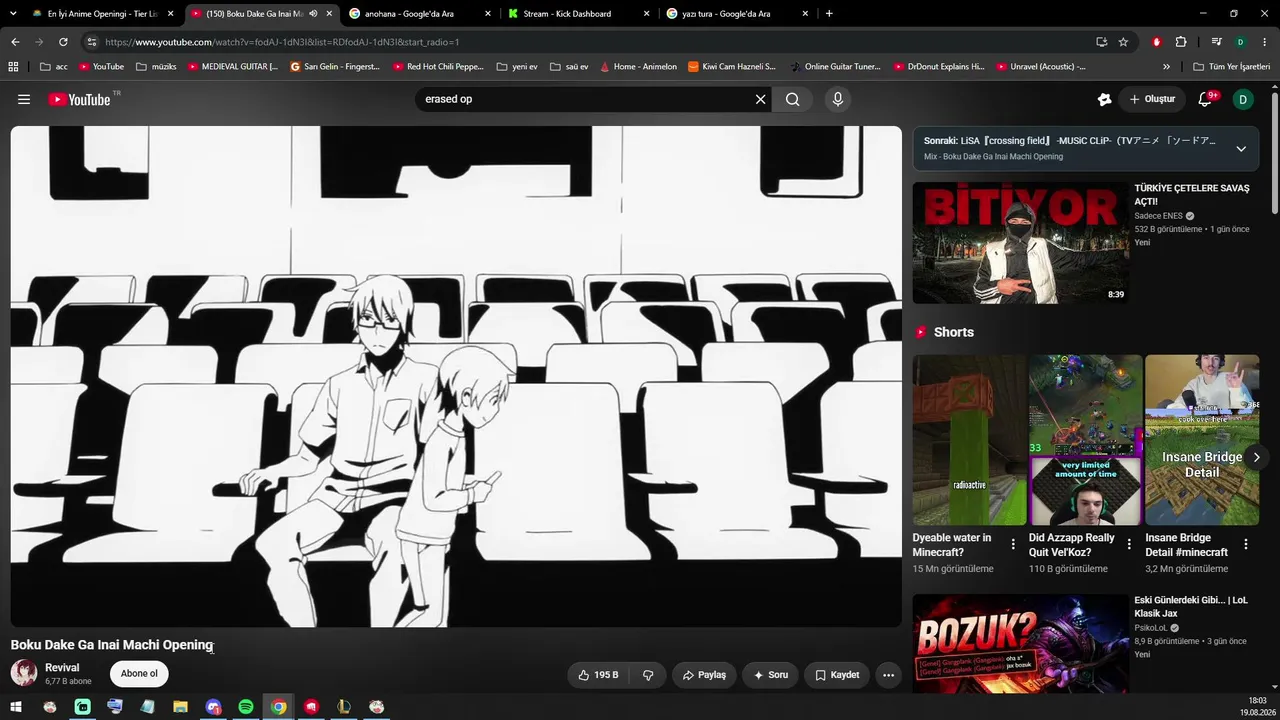Open Revival channel avatar
Screen dimensions: 1280x720
24,673
